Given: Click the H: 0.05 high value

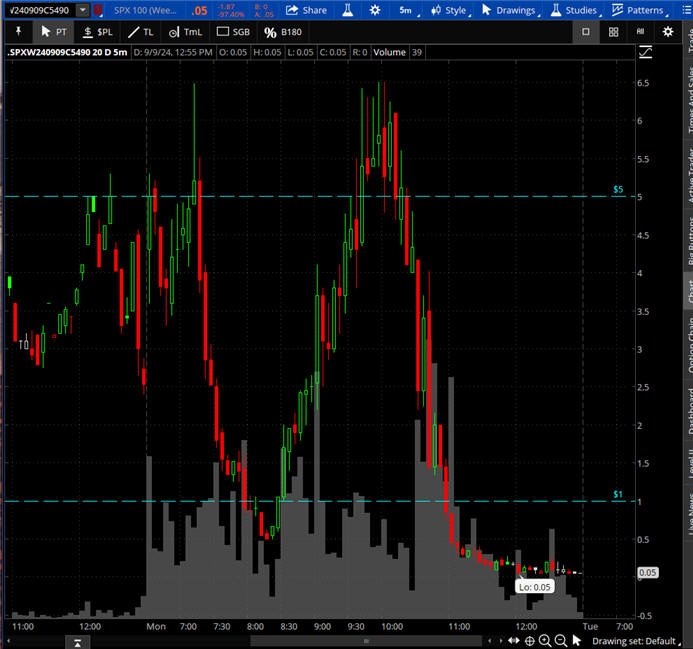Looking at the screenshot, I should [x=267, y=53].
